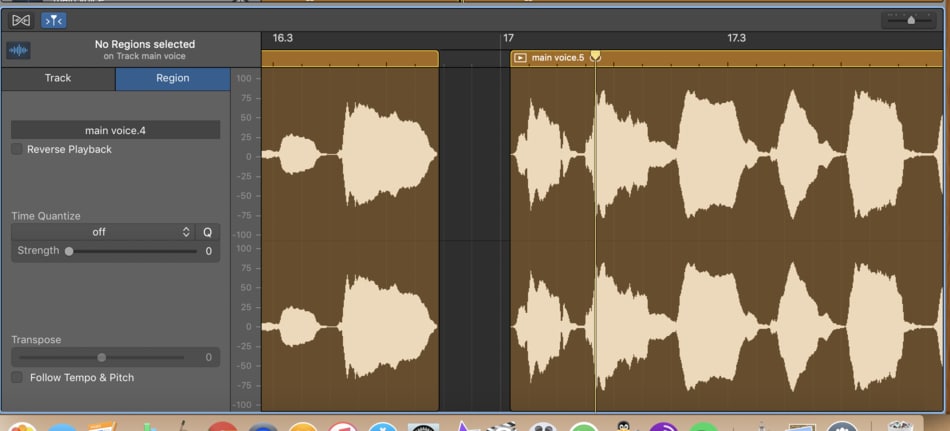Click the horizontal zoom slider knob

[911, 21]
